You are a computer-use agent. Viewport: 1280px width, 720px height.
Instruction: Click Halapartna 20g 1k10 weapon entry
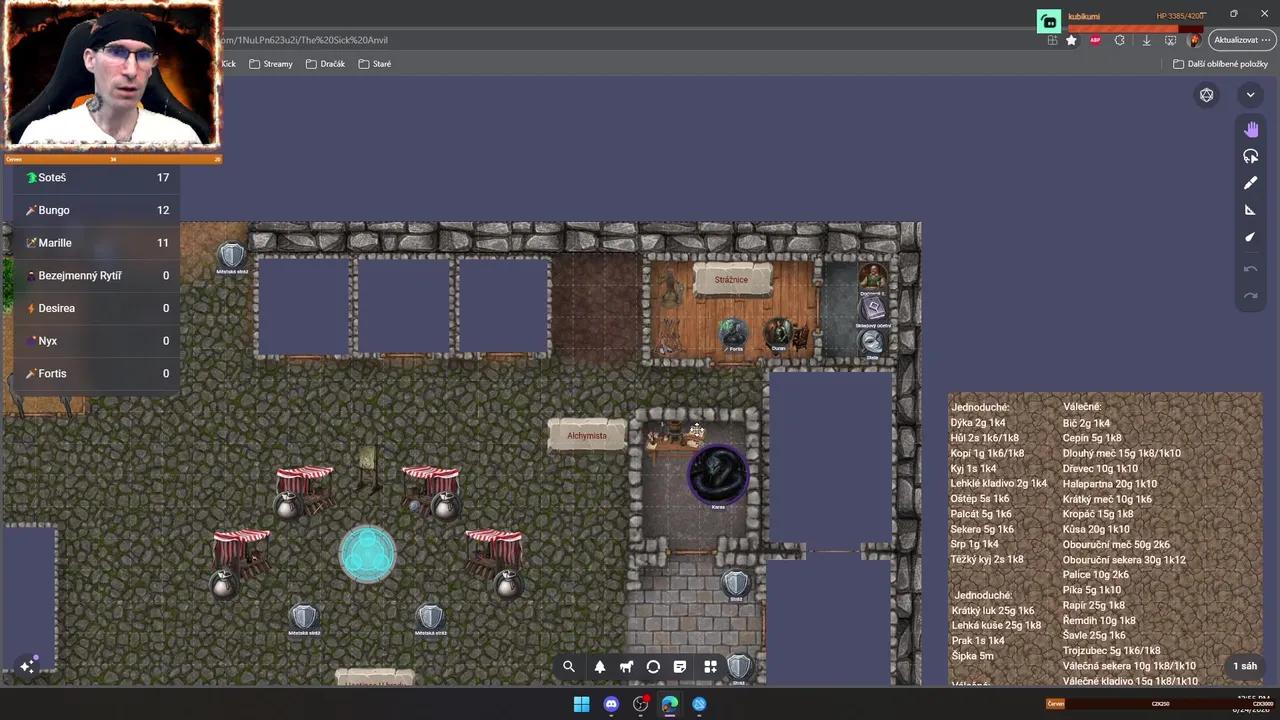pos(1110,484)
